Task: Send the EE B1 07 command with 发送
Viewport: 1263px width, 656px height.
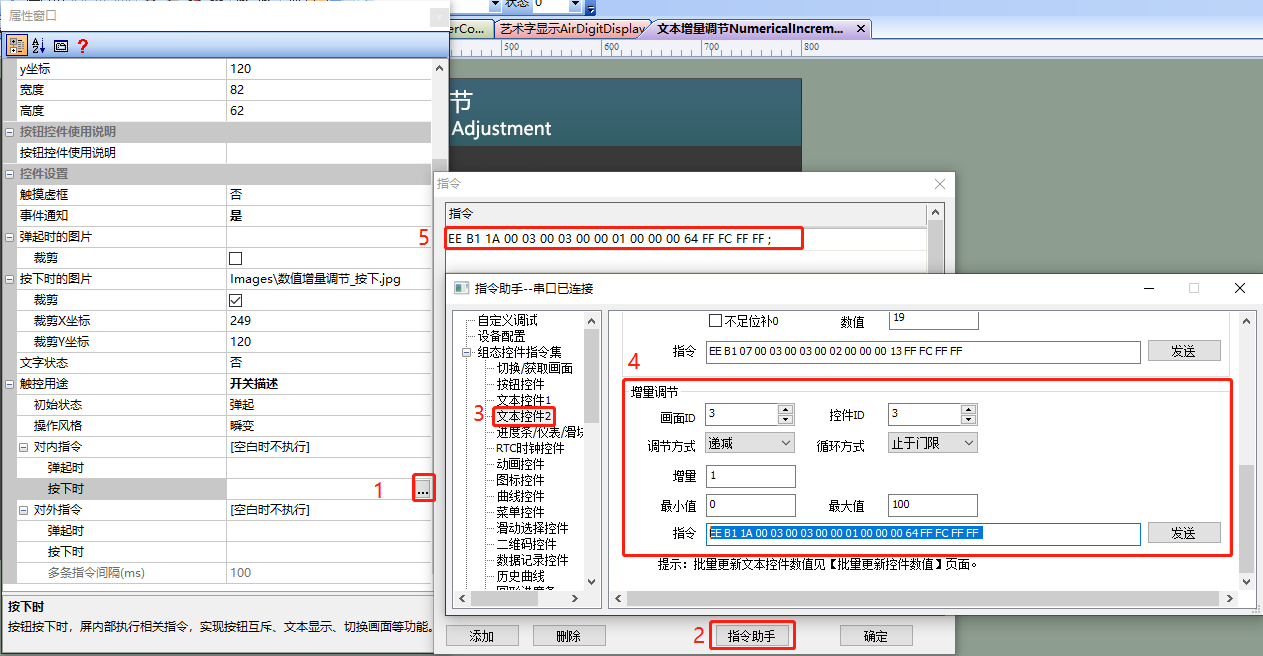Action: pyautogui.click(x=1184, y=351)
